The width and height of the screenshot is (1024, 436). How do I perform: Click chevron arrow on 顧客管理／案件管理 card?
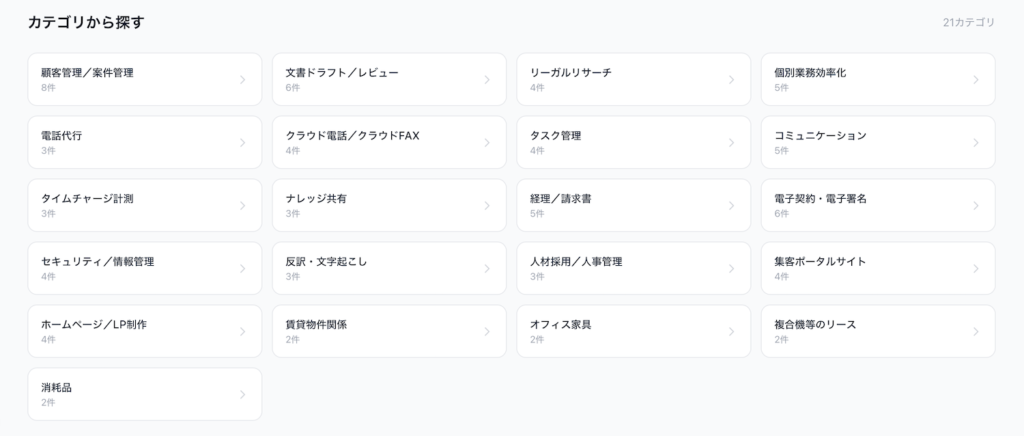tap(242, 80)
